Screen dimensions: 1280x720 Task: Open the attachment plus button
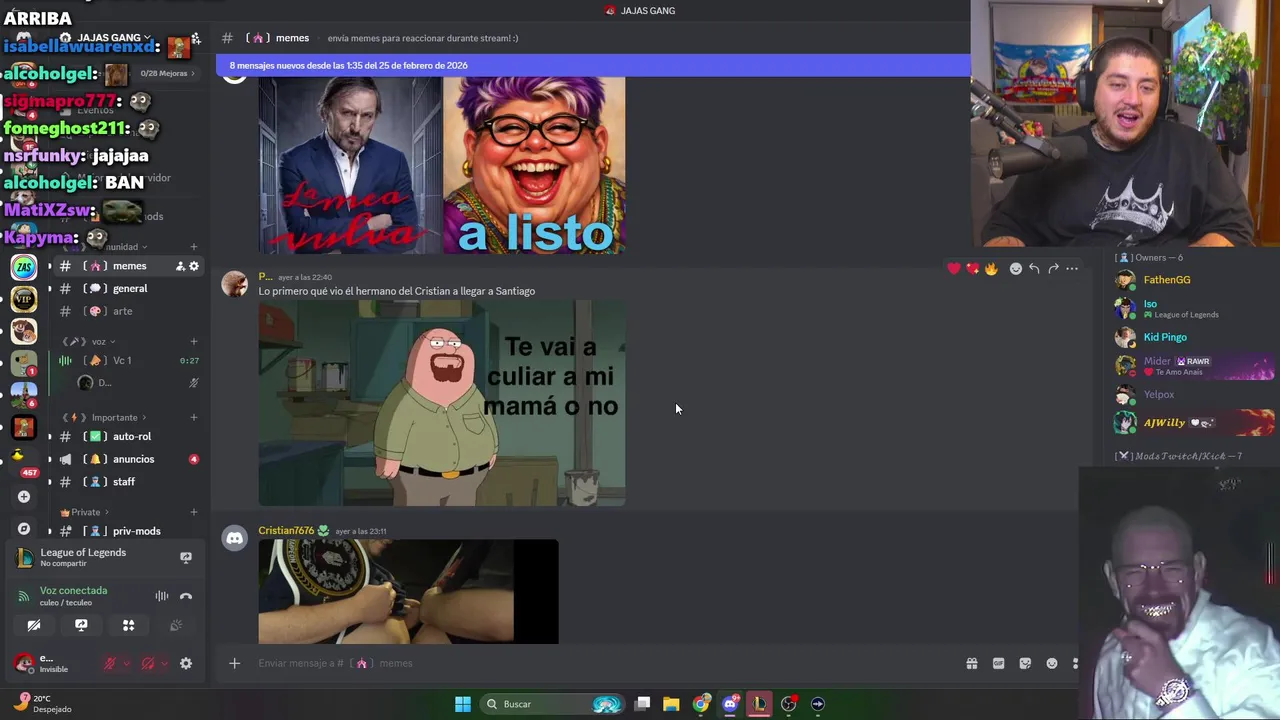[234, 663]
